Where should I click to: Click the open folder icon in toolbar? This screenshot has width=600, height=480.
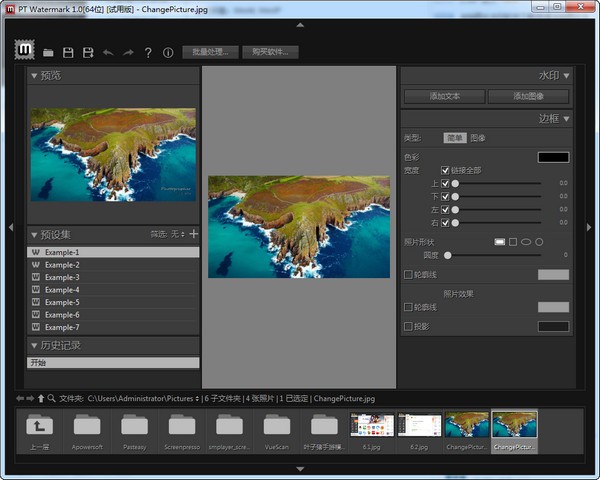[48, 52]
